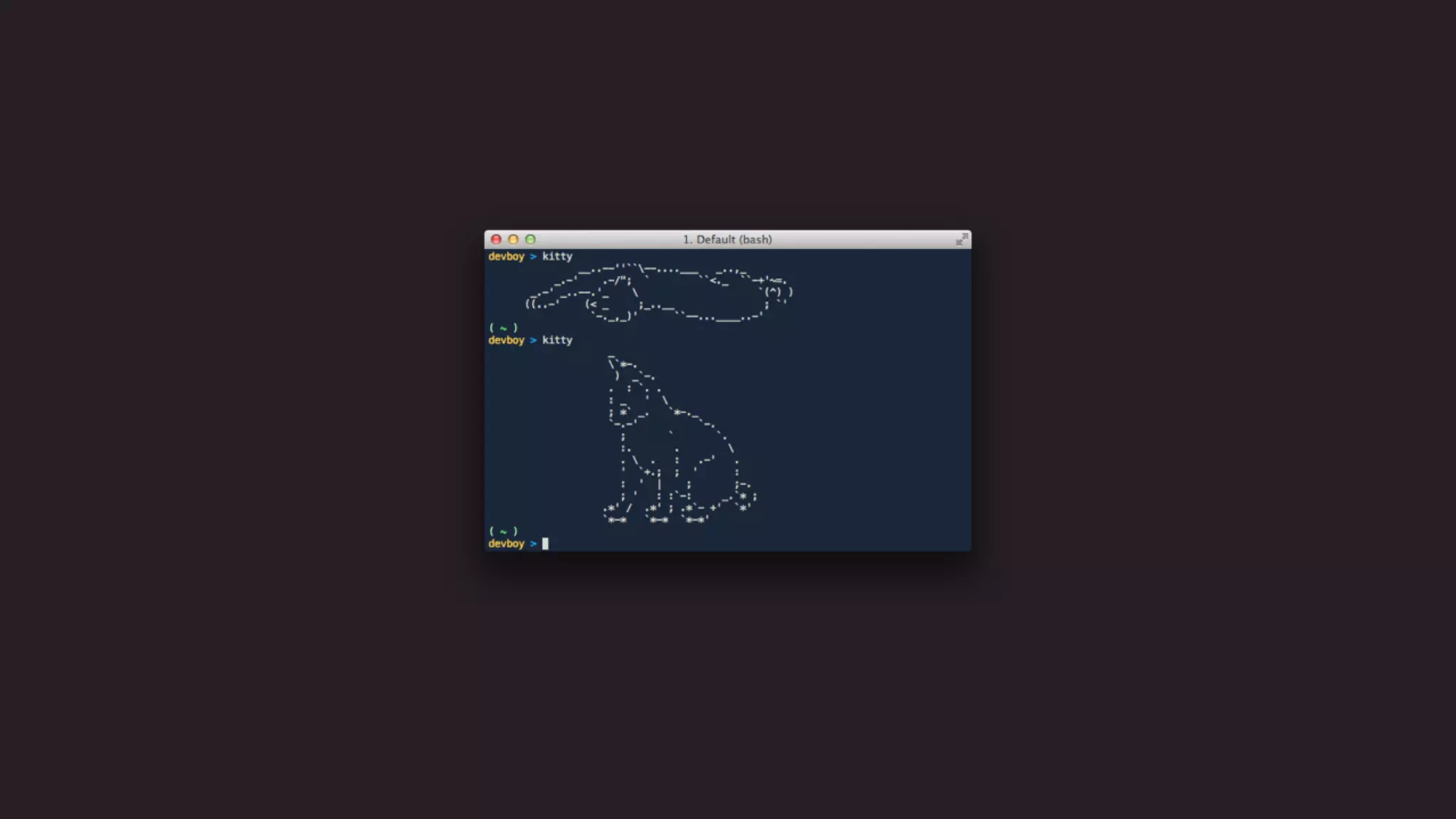Viewport: 1456px width, 819px height.
Task: Click the '1. Default (bash)' window title
Action: tap(727, 240)
